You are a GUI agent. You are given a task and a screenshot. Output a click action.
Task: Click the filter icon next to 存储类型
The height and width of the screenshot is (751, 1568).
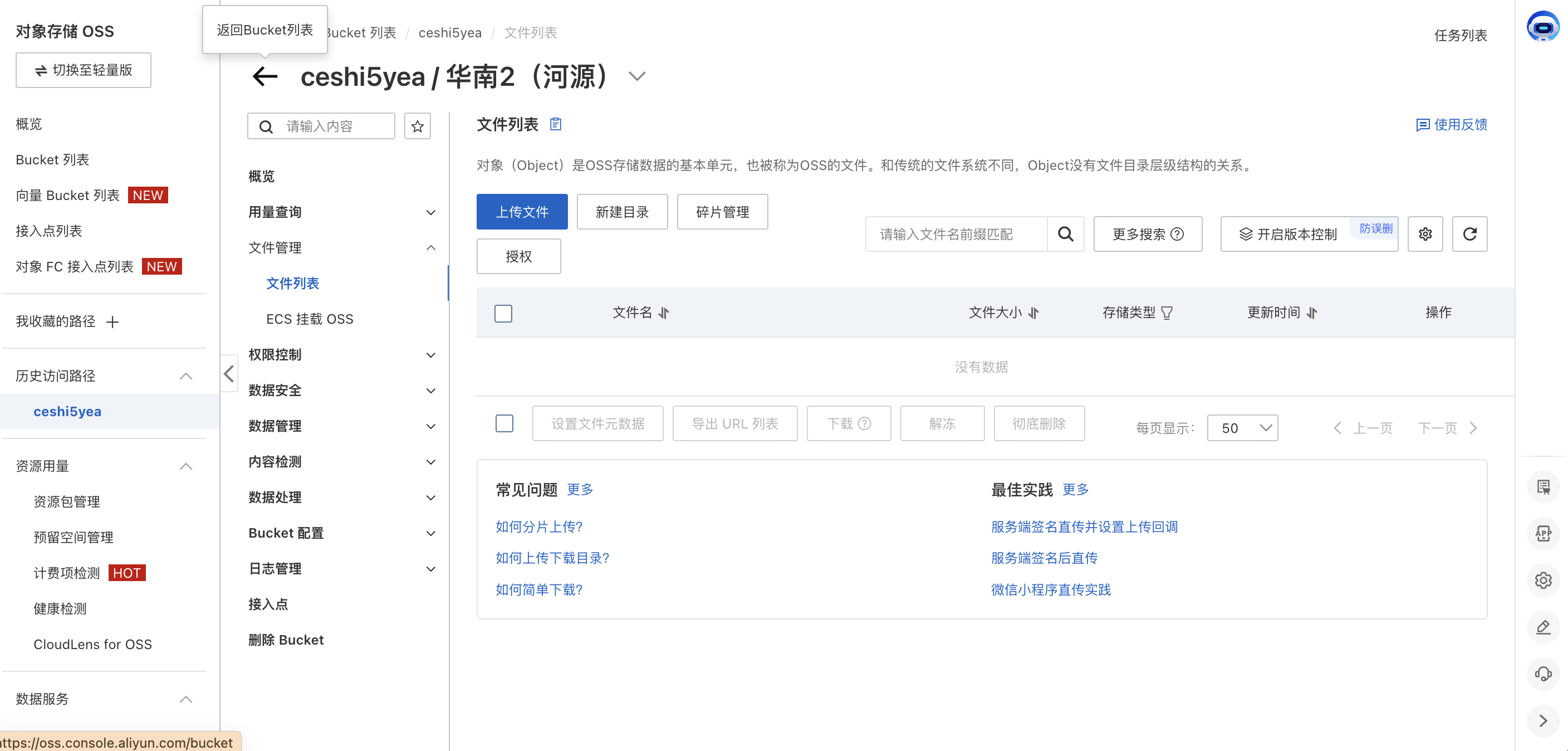coord(1167,313)
